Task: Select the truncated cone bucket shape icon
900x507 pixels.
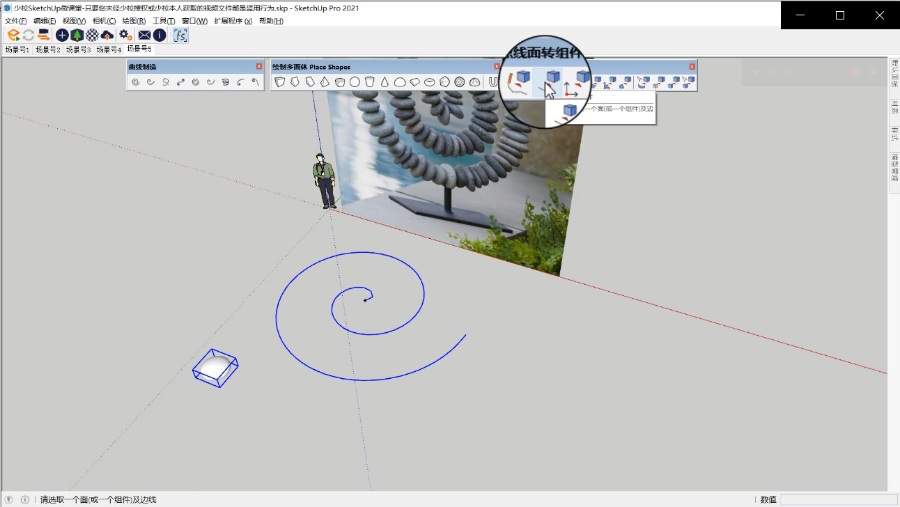Action: [x=370, y=82]
